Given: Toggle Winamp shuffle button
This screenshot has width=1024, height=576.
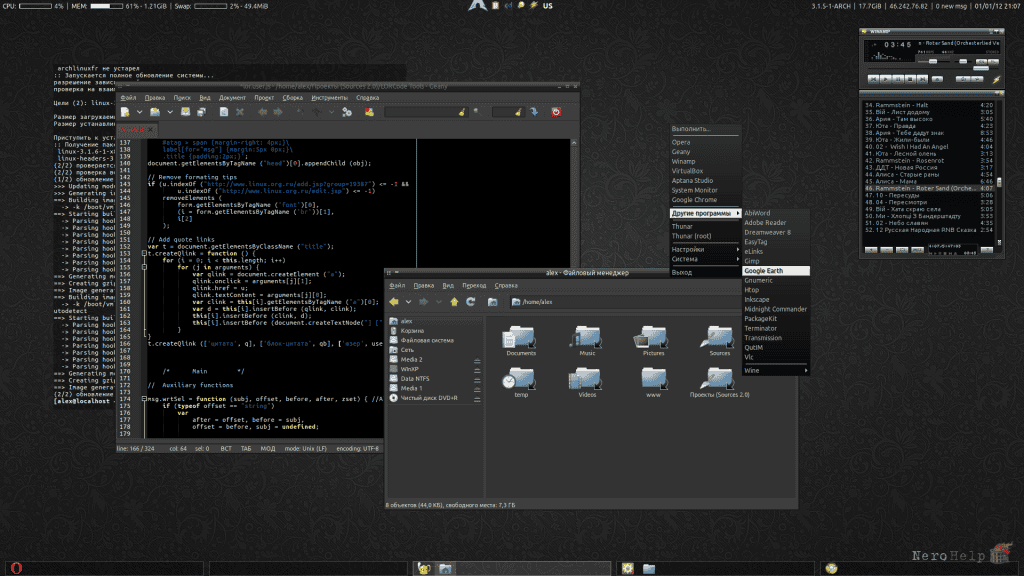Looking at the screenshot, I should [963, 79].
